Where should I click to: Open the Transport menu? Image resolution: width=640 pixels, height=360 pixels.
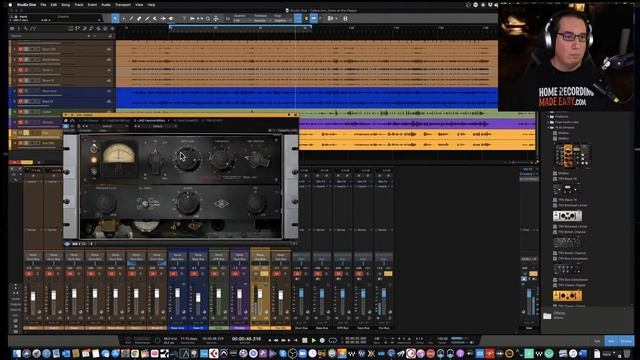point(123,5)
